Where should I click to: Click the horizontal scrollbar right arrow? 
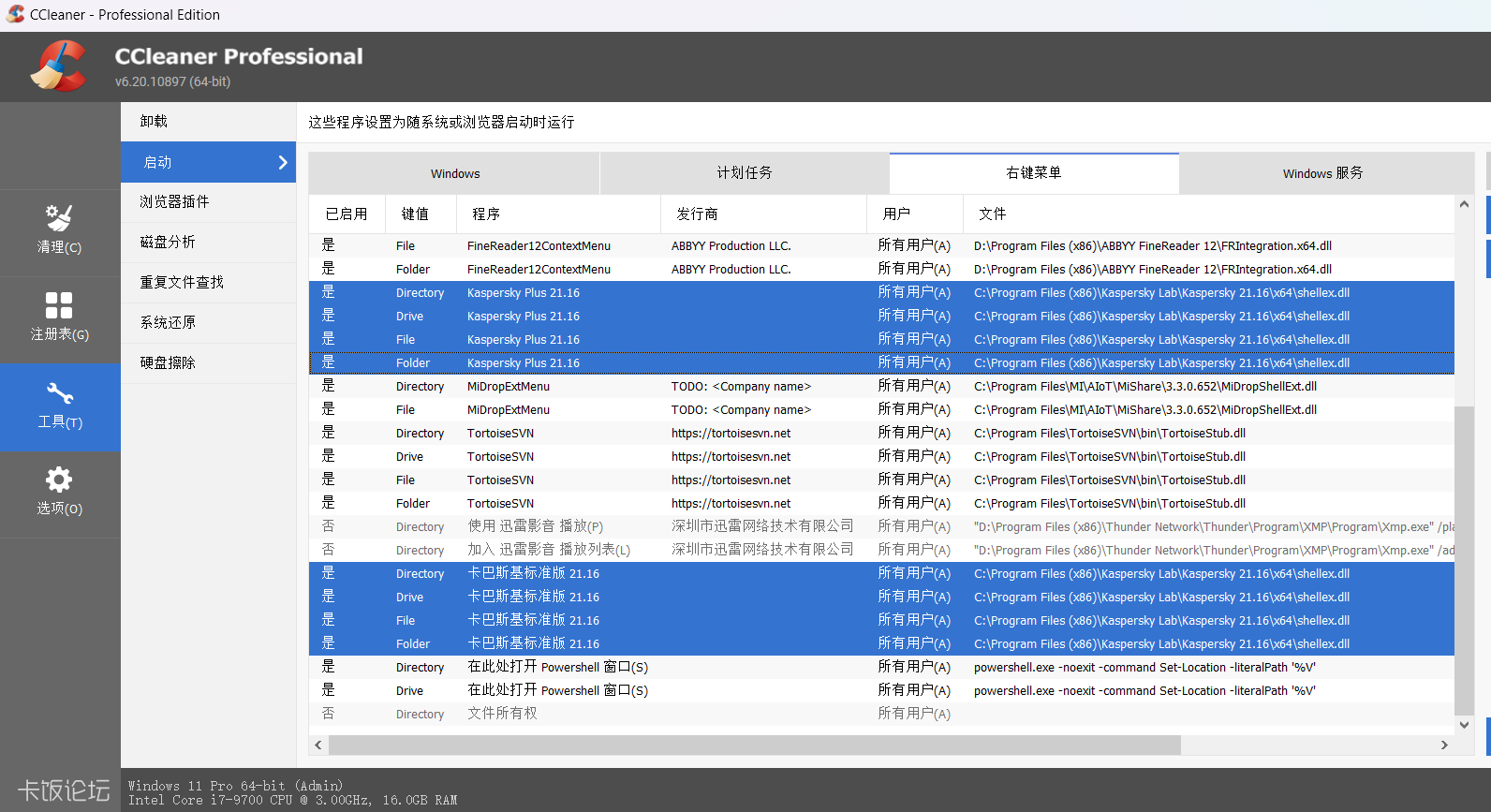1444,746
